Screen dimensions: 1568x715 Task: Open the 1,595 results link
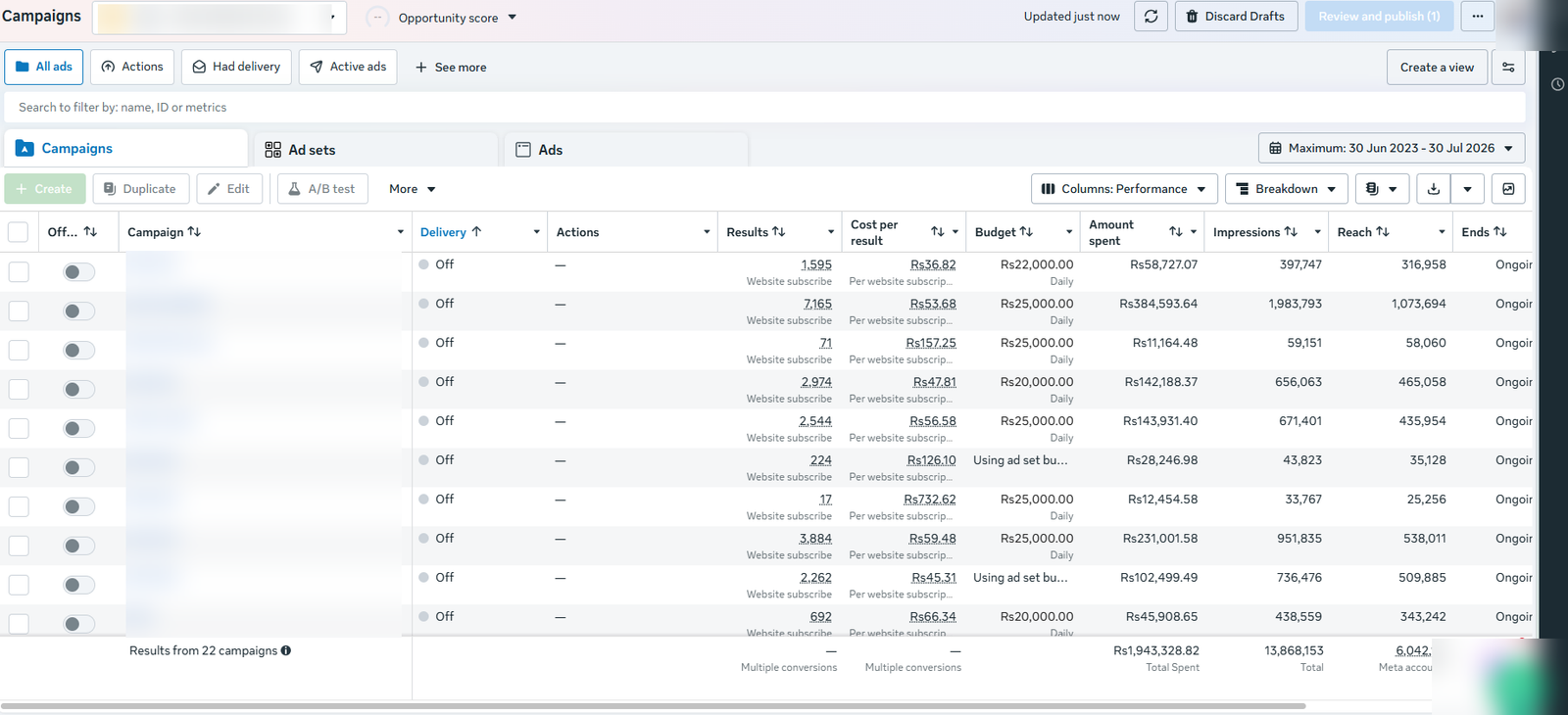pos(816,264)
